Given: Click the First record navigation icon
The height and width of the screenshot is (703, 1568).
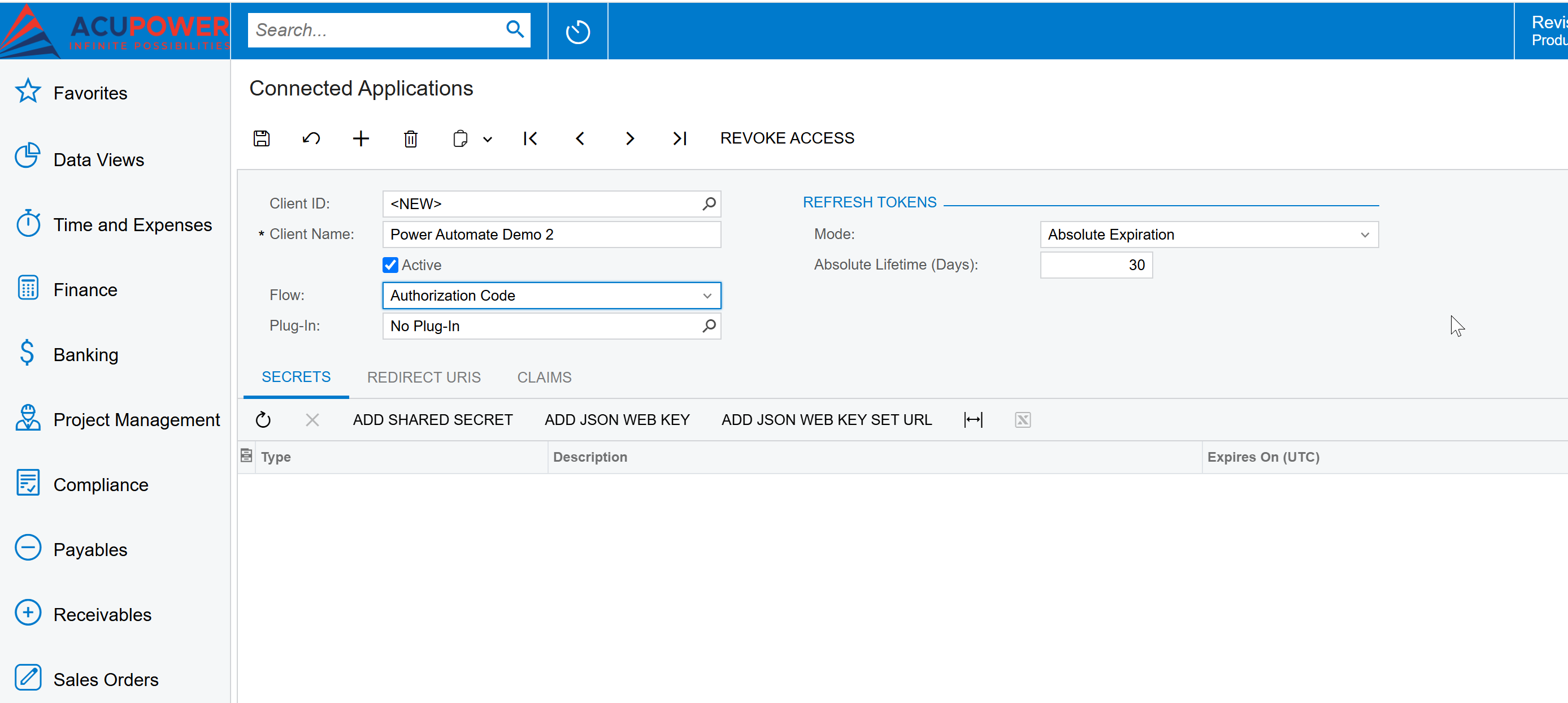Looking at the screenshot, I should pyautogui.click(x=529, y=139).
